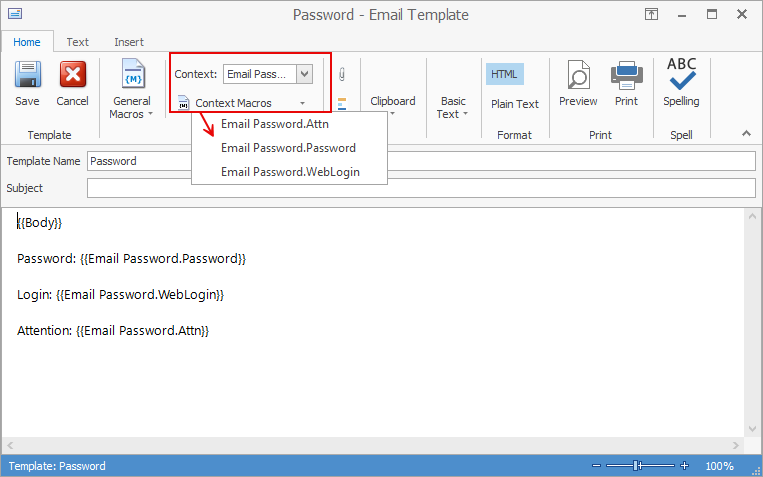The width and height of the screenshot is (763, 477).
Task: Close the Email Template window
Action: (742, 14)
